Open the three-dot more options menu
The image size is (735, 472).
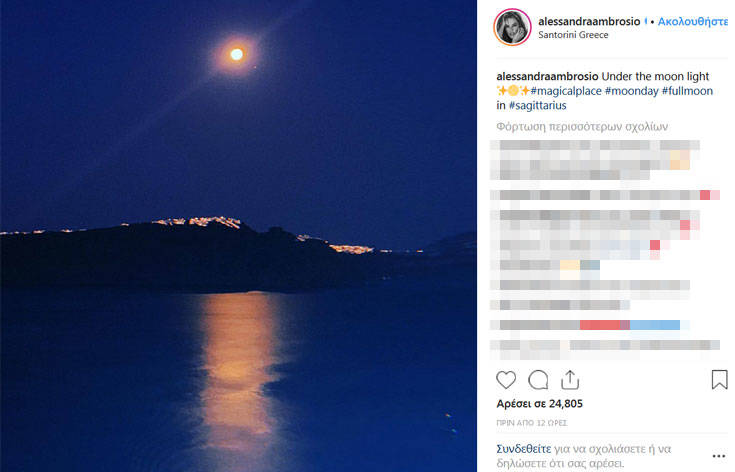coord(719,456)
